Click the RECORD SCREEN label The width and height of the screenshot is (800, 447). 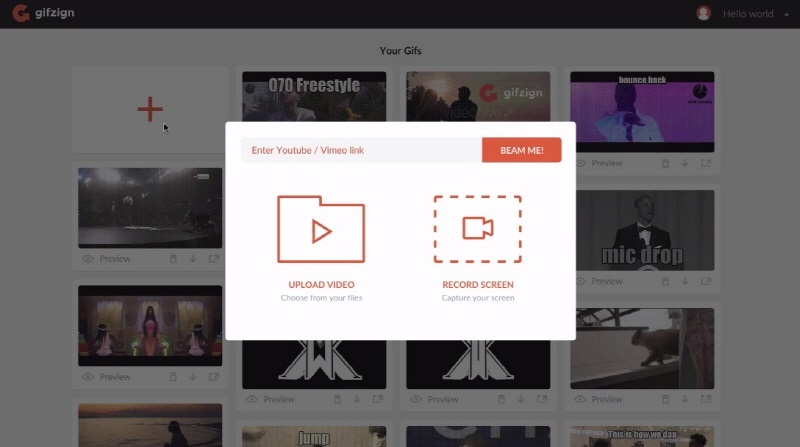pyautogui.click(x=478, y=285)
